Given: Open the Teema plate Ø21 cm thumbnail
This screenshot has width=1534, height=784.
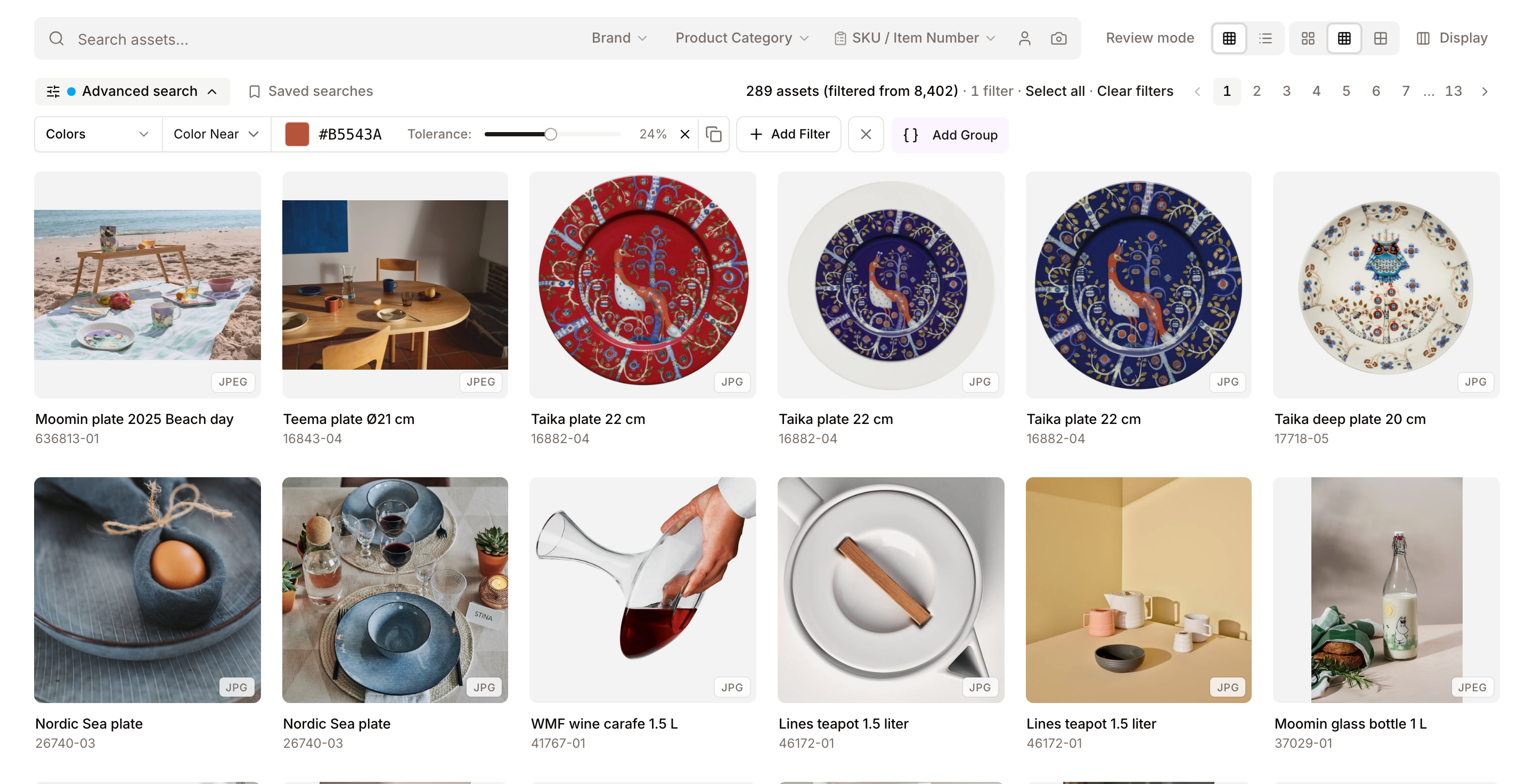Looking at the screenshot, I should pos(395,284).
